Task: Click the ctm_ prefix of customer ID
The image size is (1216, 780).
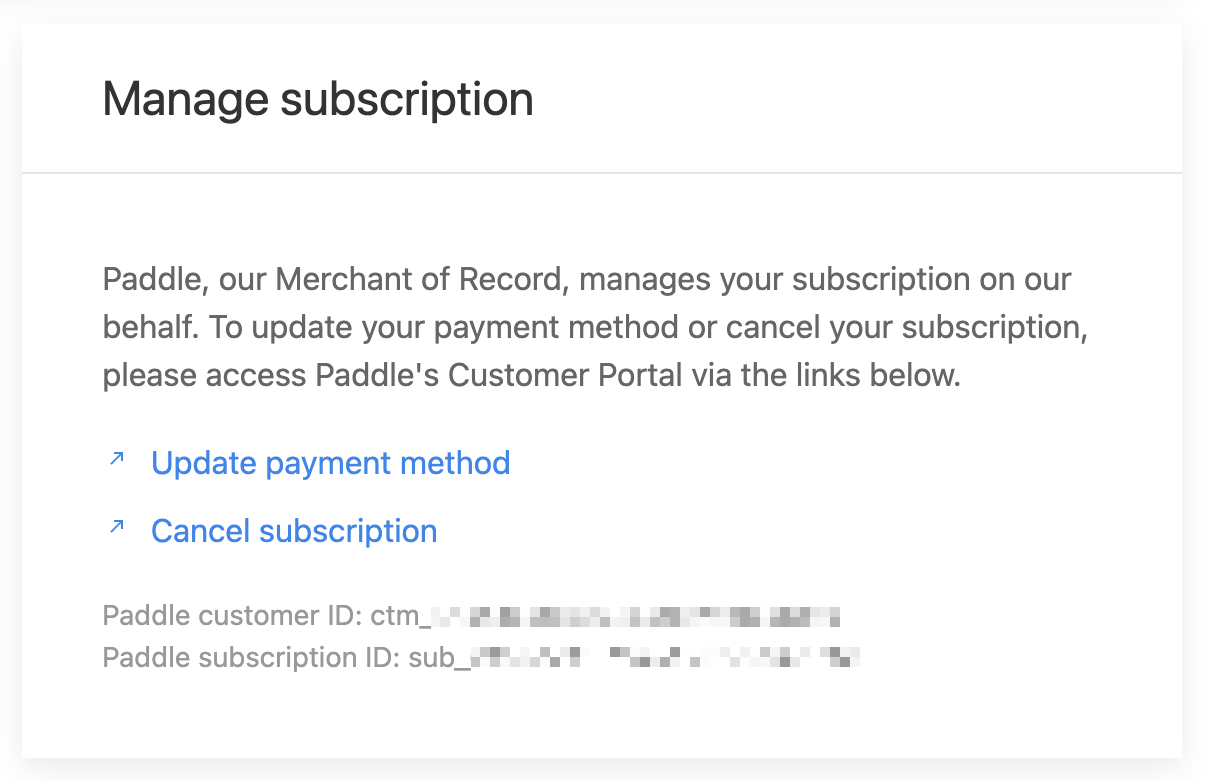Action: pyautogui.click(x=401, y=617)
